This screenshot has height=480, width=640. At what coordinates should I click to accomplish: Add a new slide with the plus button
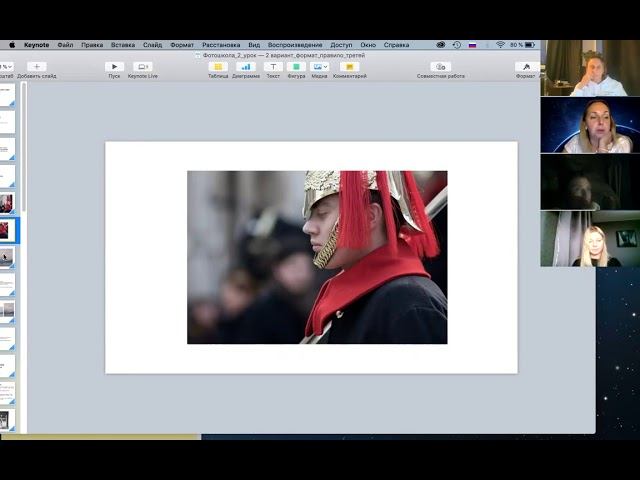[x=37, y=67]
